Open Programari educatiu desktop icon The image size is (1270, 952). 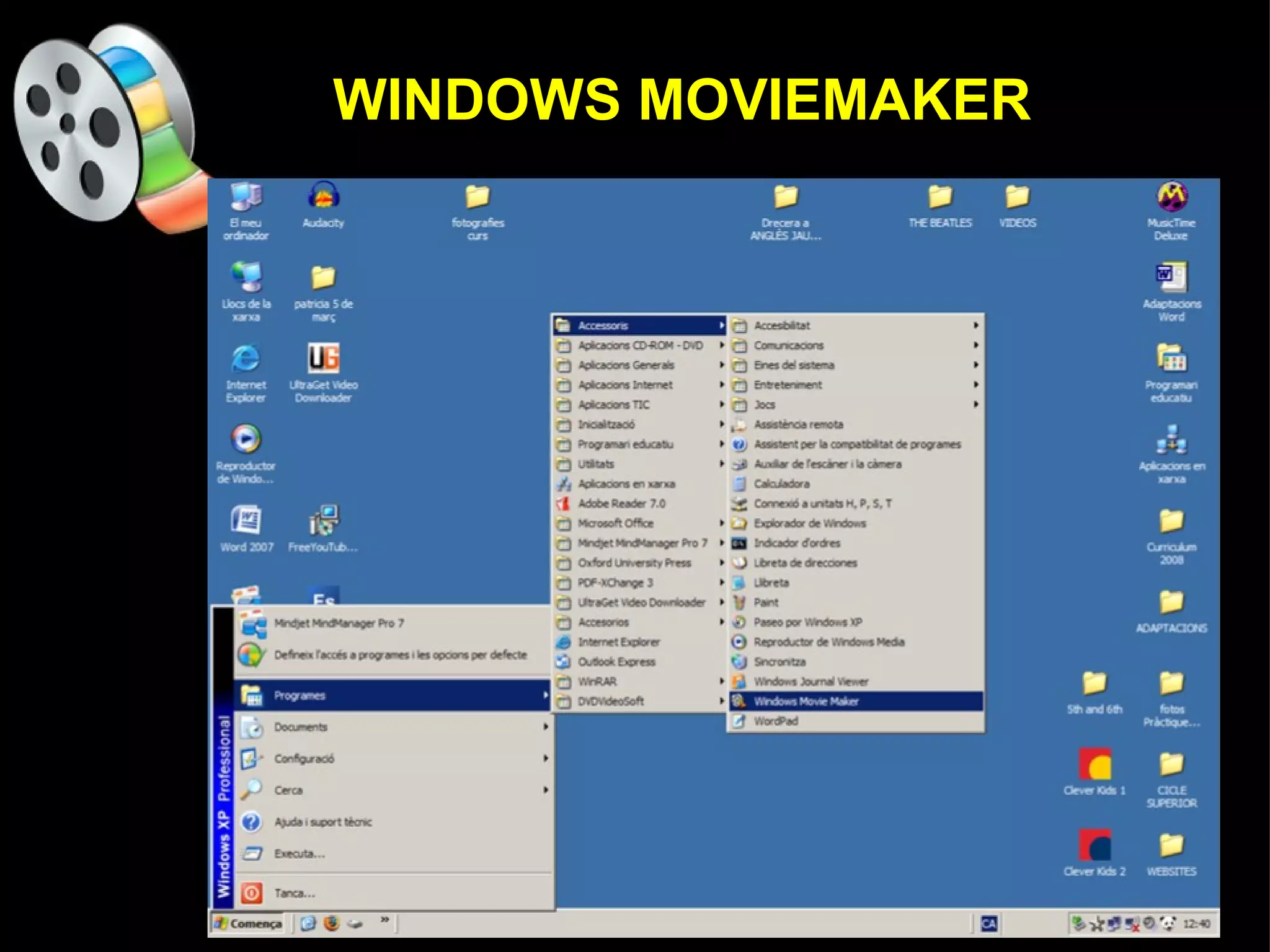pos(1171,373)
